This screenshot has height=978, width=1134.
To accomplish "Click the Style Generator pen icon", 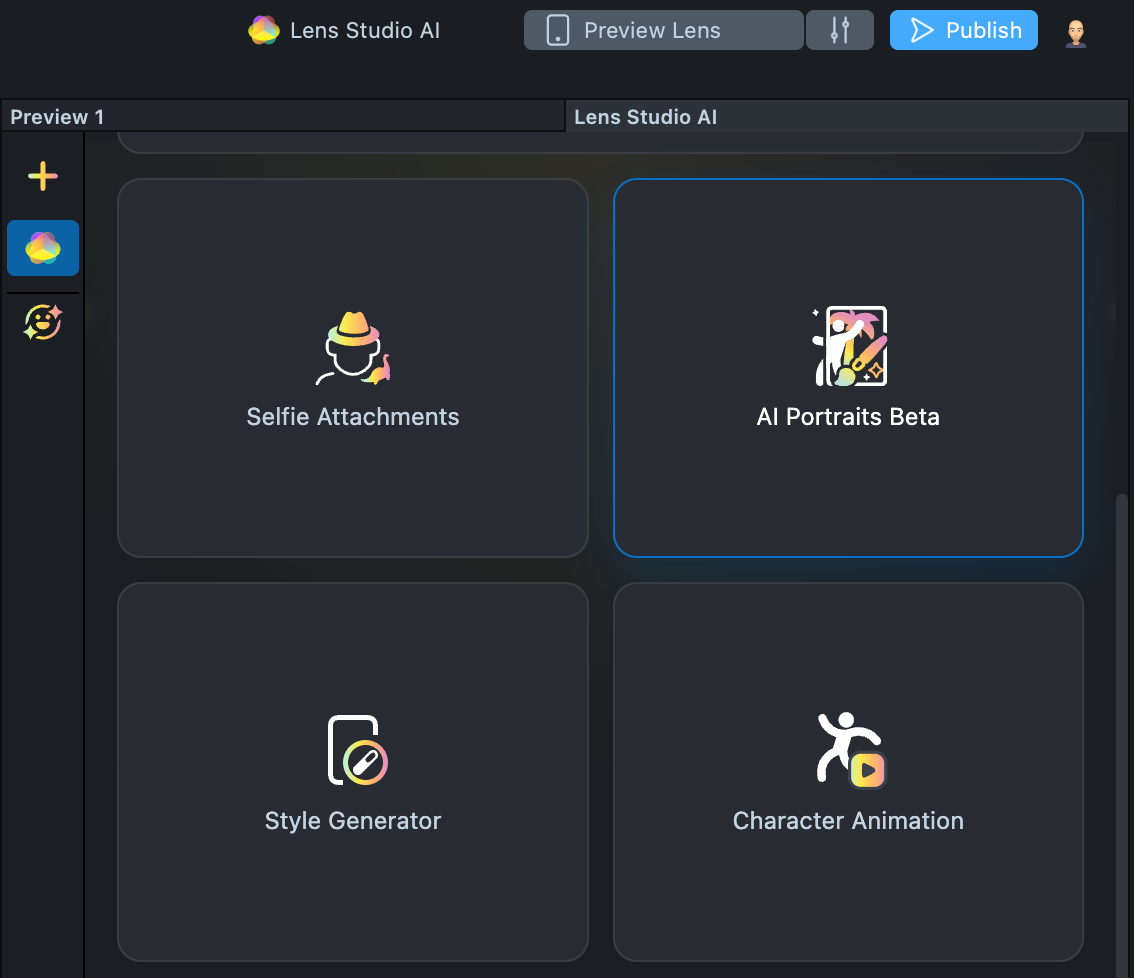I will [357, 751].
